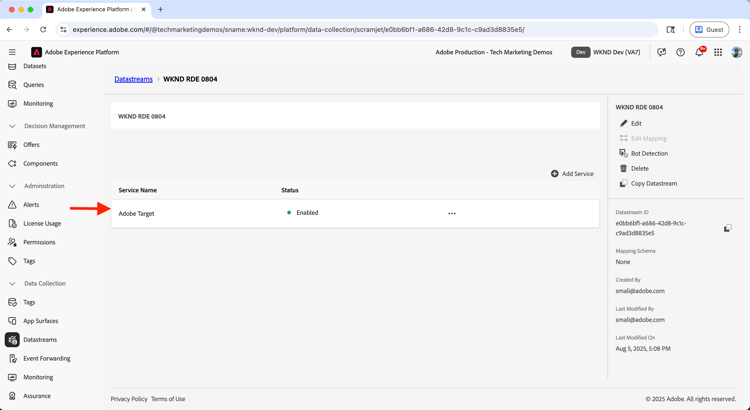
Task: Click the Status column header
Action: (x=290, y=190)
